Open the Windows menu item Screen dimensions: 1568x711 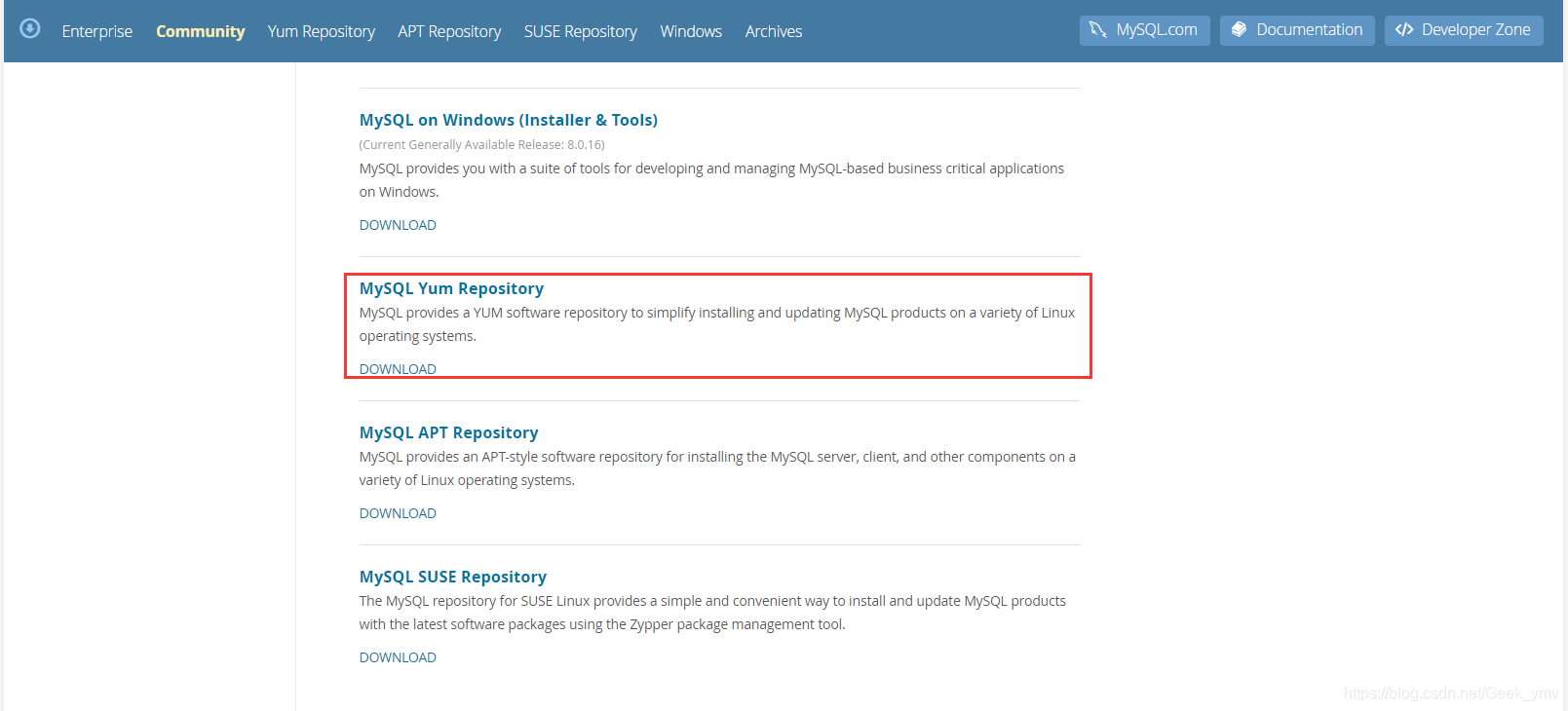click(691, 31)
